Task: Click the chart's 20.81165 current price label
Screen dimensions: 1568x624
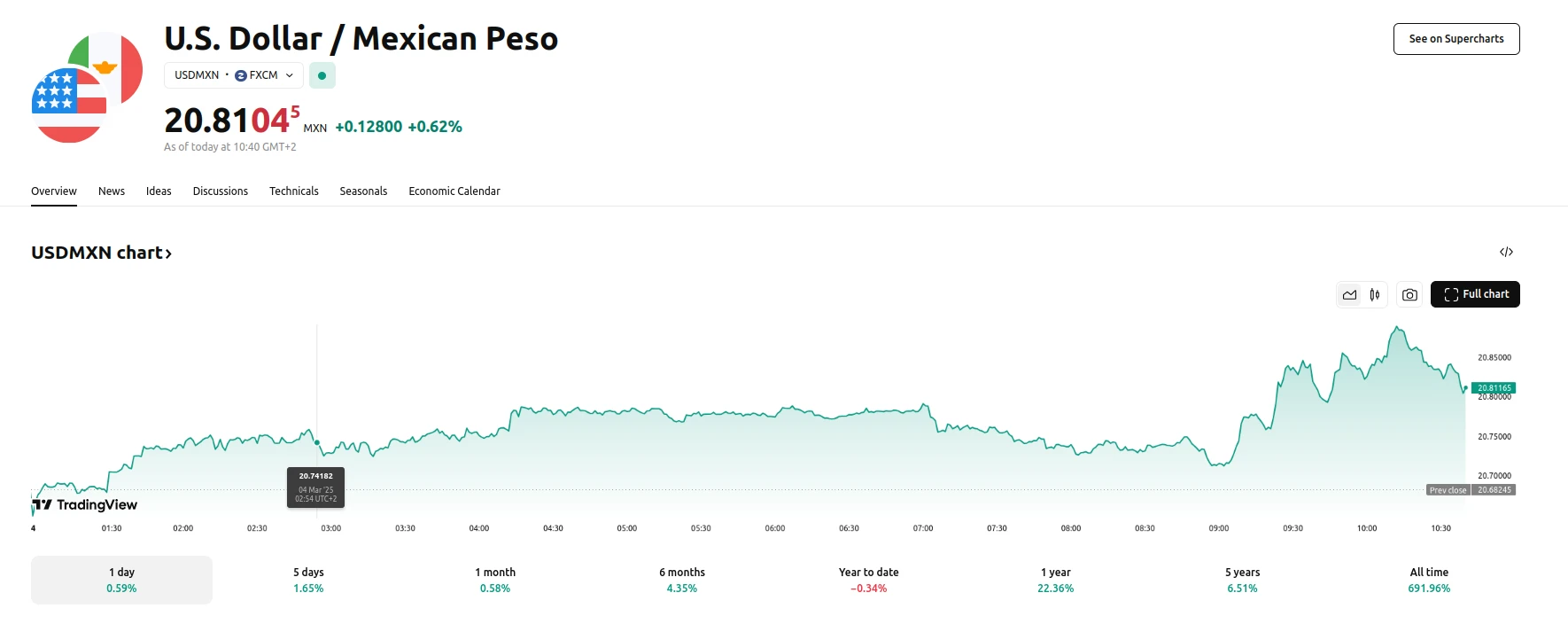Action: pos(1494,388)
